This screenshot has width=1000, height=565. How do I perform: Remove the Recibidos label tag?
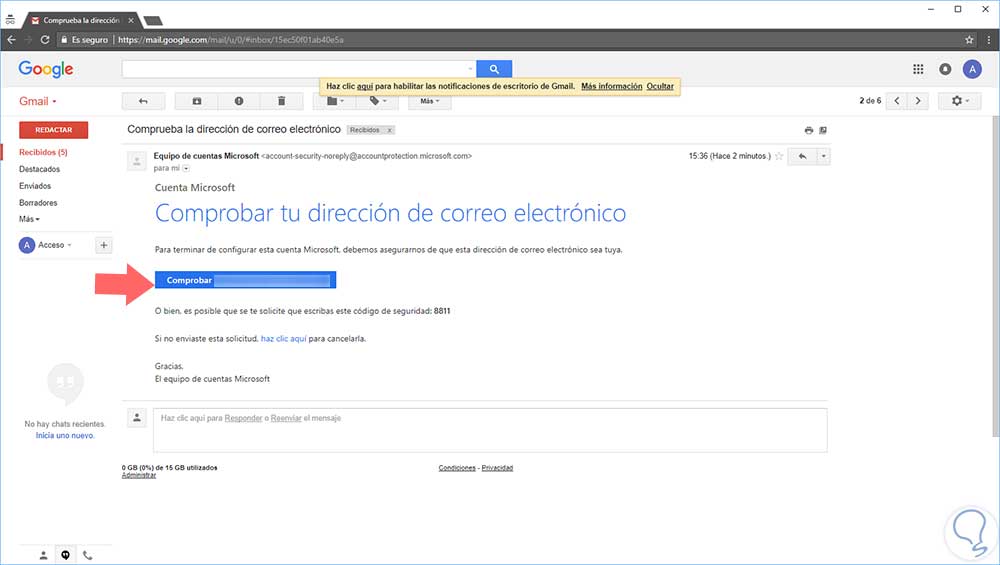pyautogui.click(x=389, y=130)
